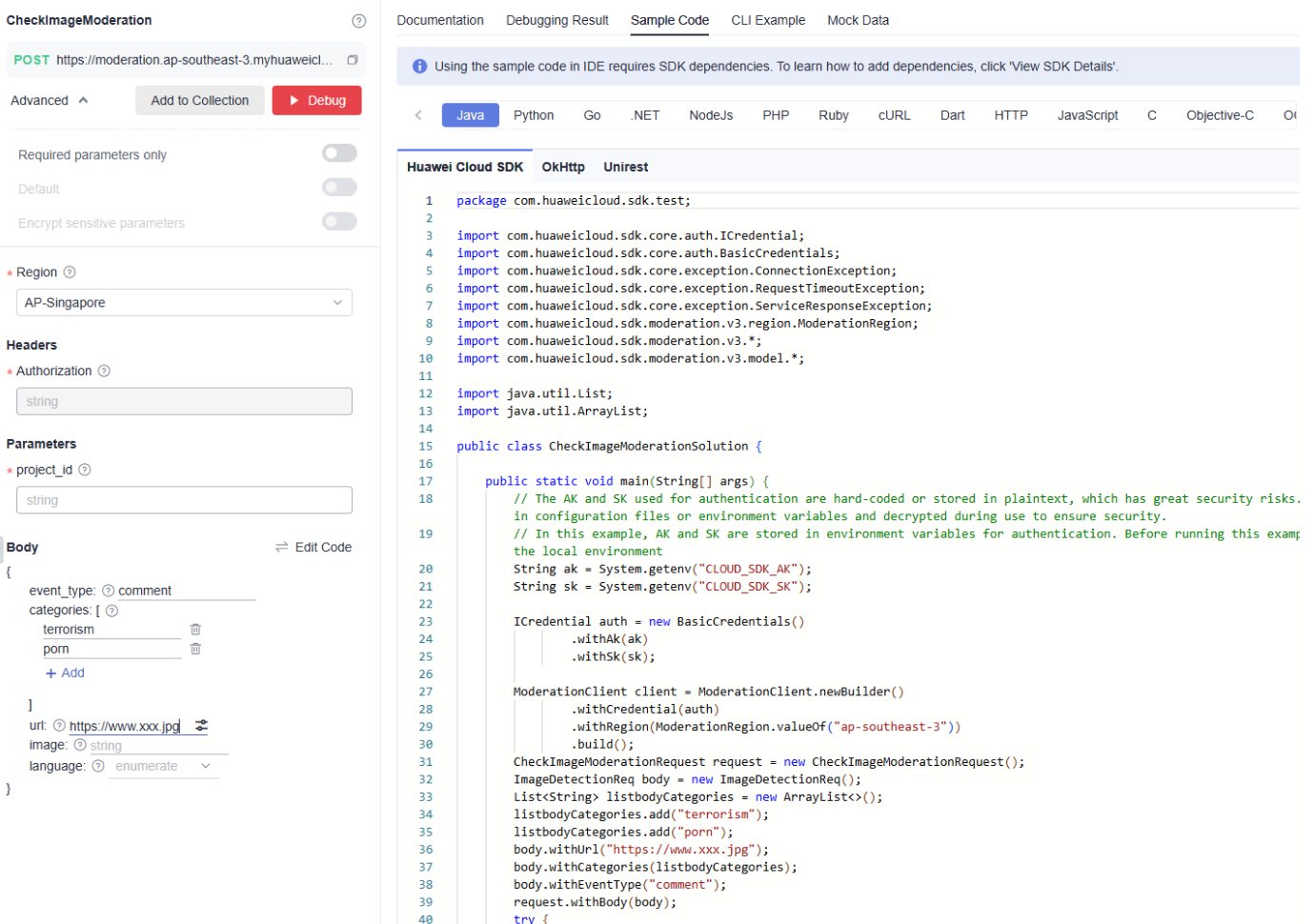Select the Unirest sub-tab
Viewport: 1314px width, 924px height.
pos(625,167)
